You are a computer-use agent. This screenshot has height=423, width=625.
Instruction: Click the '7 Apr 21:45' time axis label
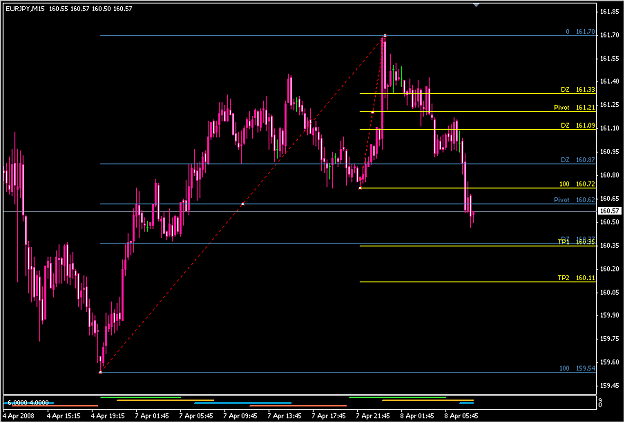pyautogui.click(x=374, y=416)
